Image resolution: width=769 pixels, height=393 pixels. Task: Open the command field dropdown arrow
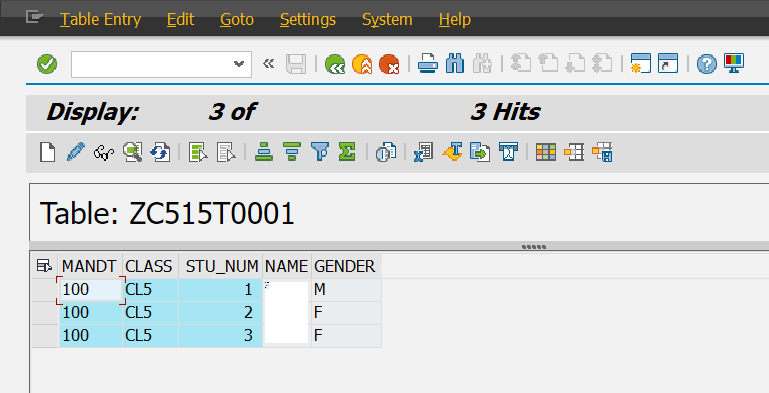239,64
